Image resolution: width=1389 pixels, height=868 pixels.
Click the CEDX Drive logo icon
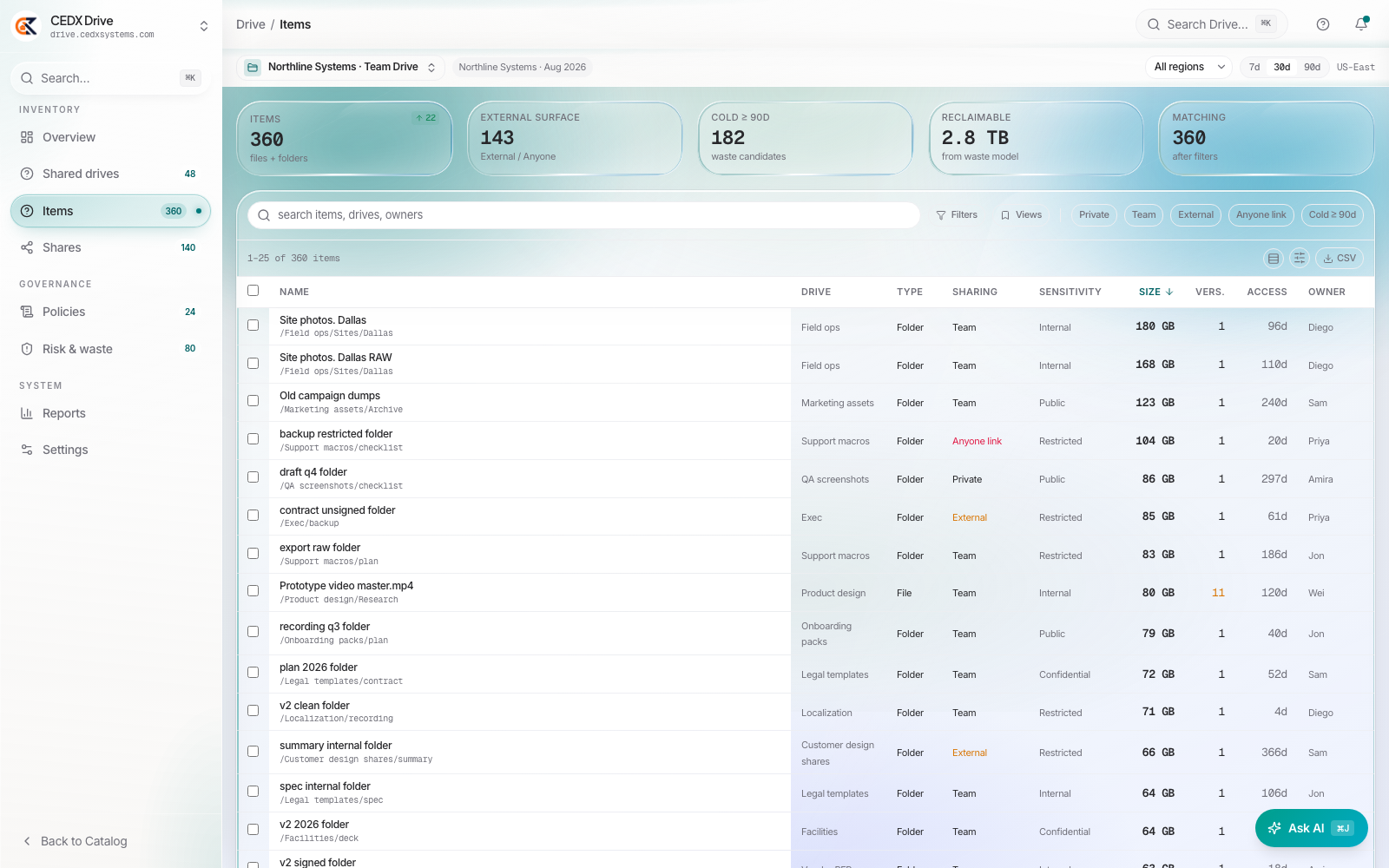click(26, 26)
